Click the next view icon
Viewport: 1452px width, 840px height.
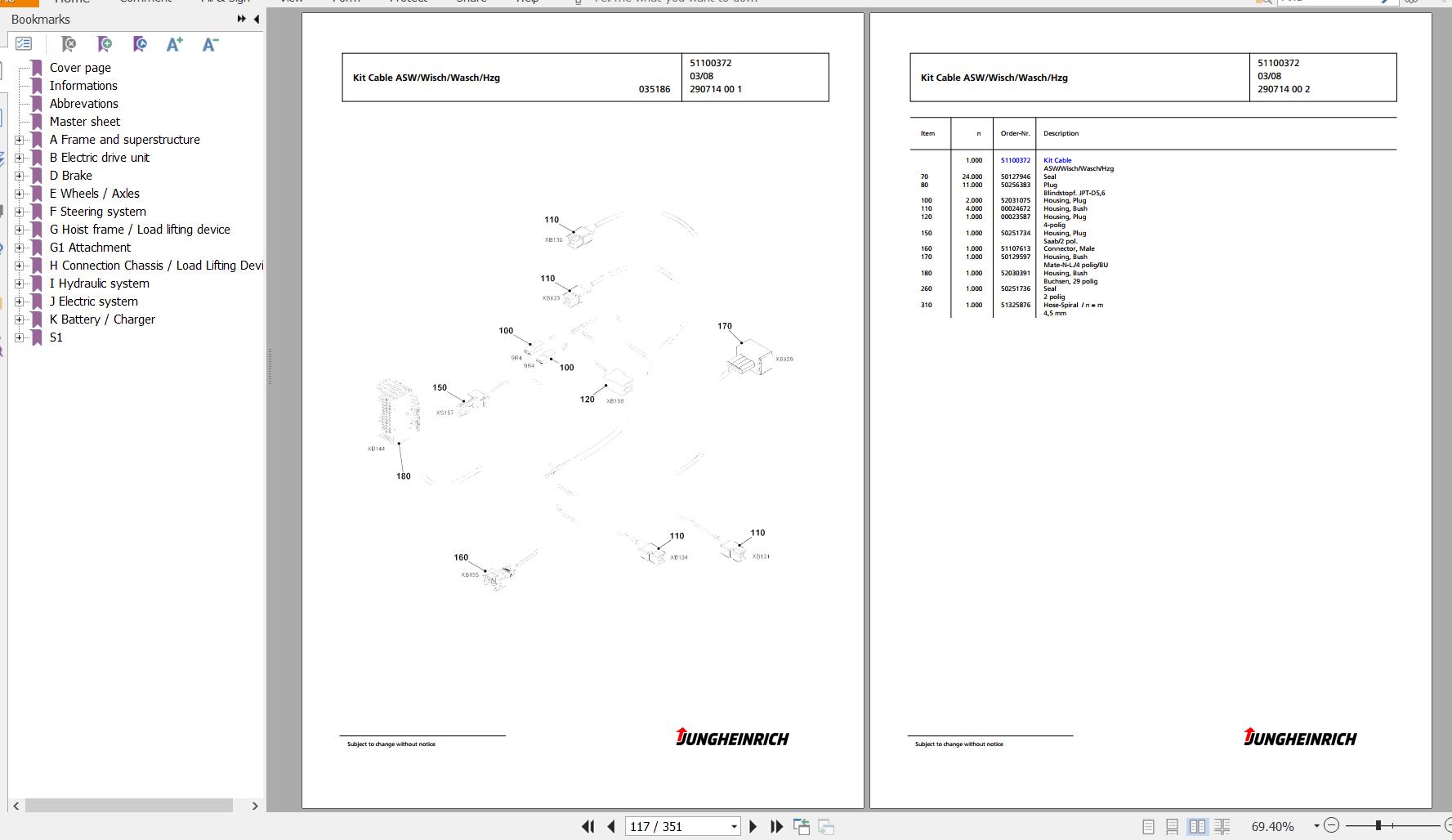coord(826,827)
